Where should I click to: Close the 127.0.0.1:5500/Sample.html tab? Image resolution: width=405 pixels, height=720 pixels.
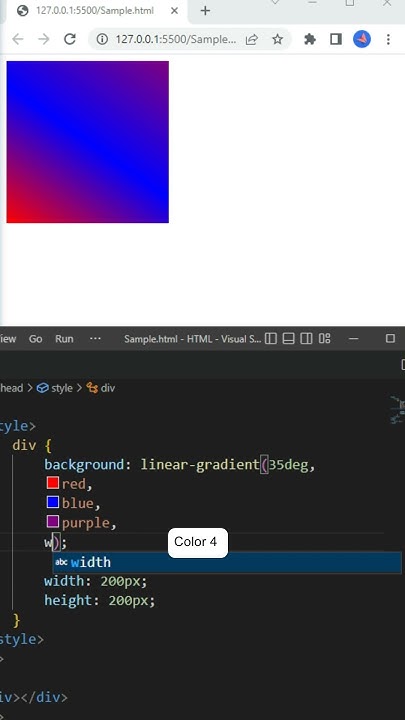point(174,11)
